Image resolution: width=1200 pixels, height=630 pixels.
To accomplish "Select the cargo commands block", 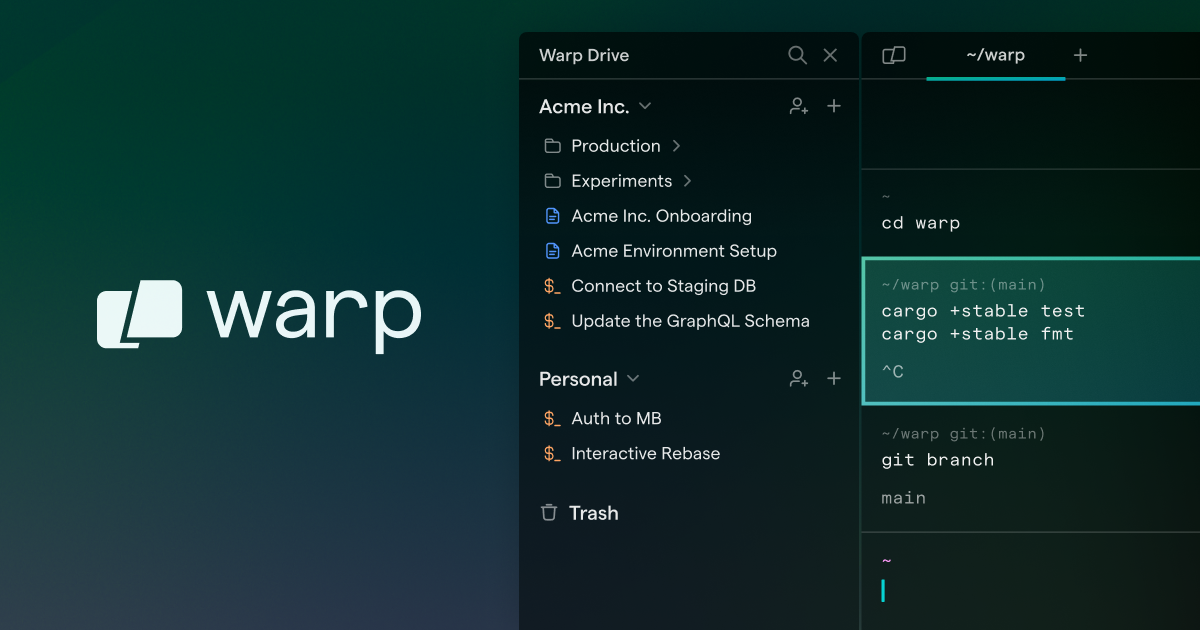I will point(1020,330).
